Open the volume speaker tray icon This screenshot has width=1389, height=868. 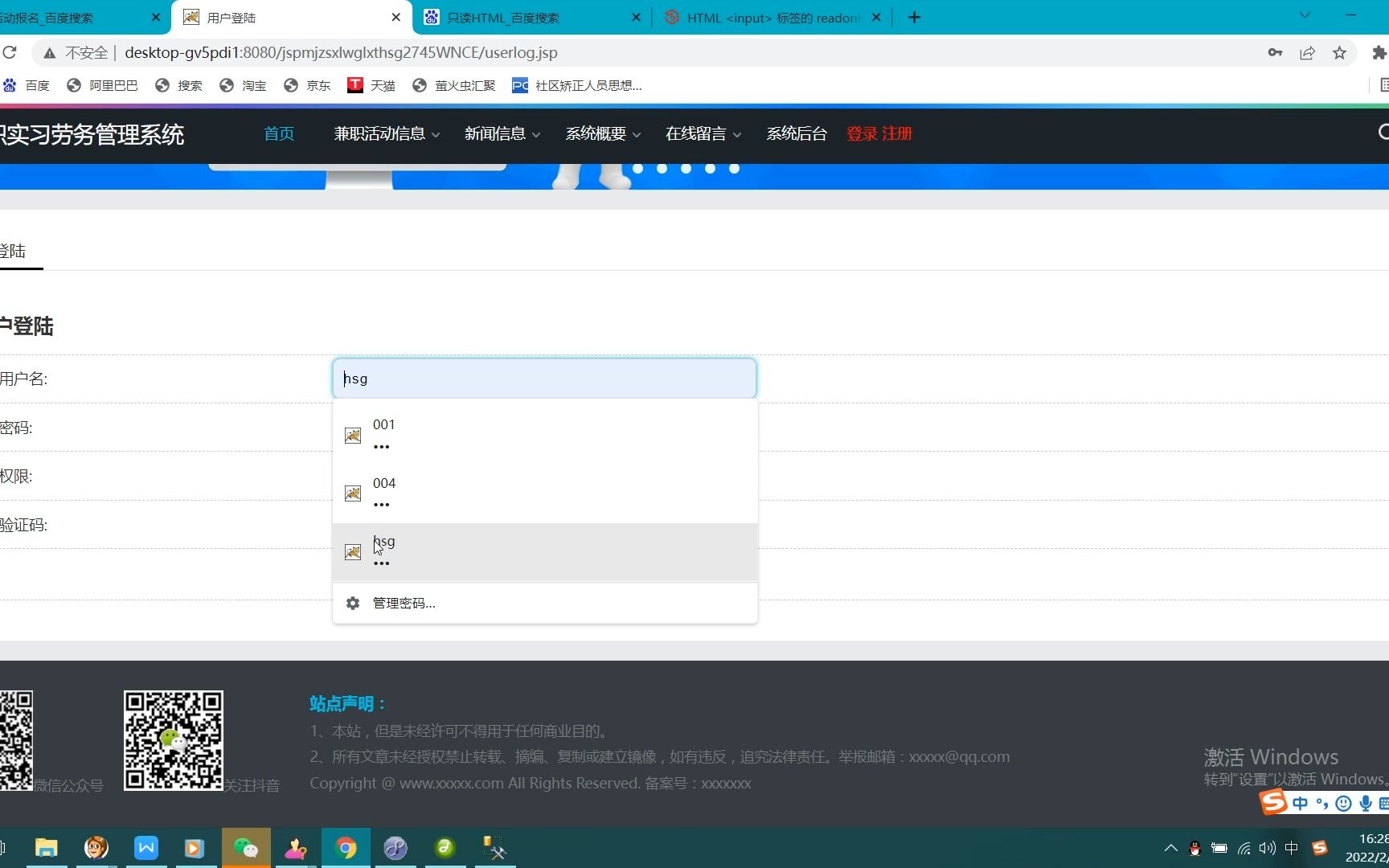(1268, 848)
